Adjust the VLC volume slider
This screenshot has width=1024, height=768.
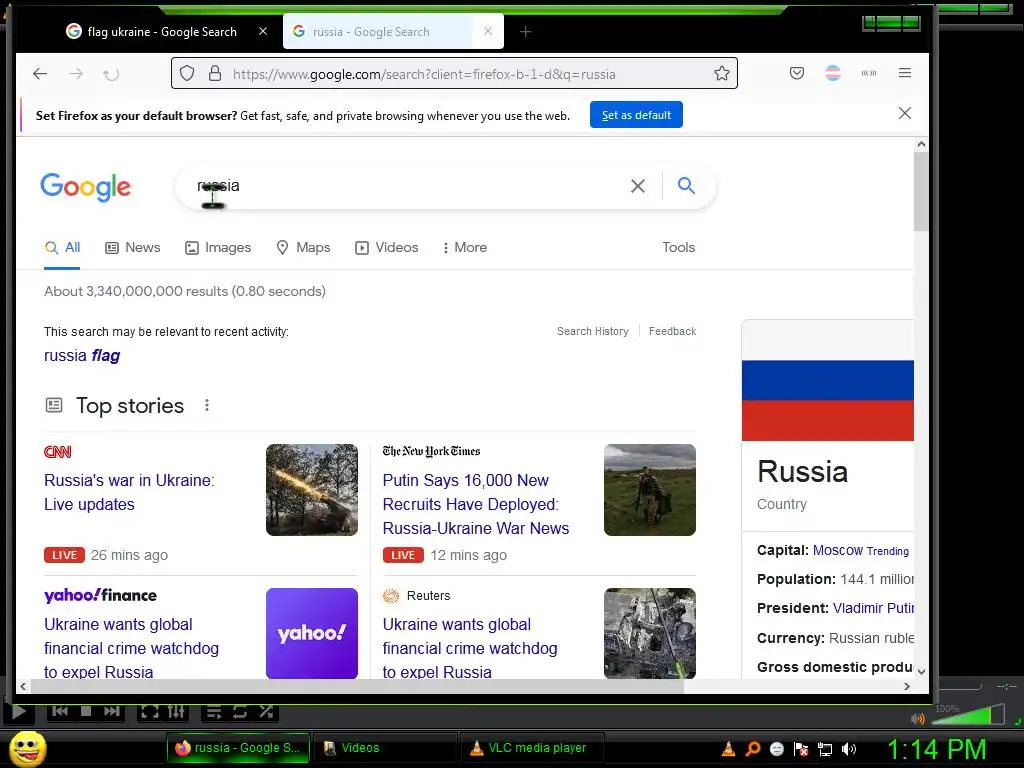[x=968, y=714]
